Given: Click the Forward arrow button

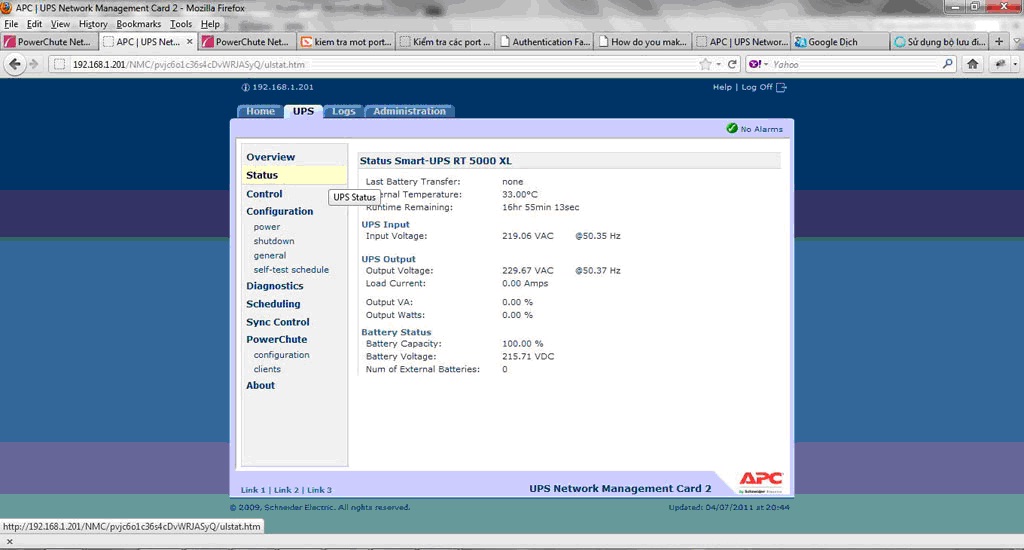Looking at the screenshot, I should [x=33, y=64].
